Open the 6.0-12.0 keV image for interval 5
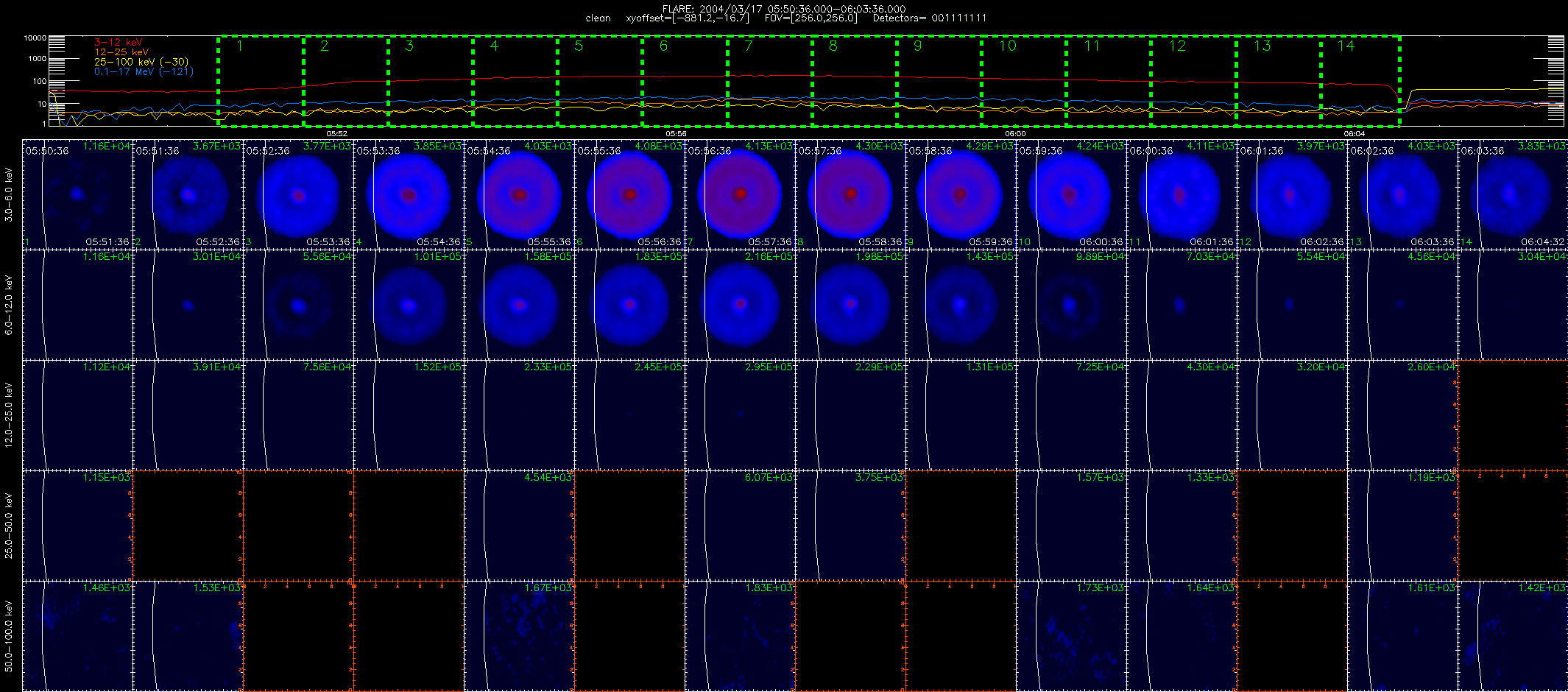 tap(519, 305)
